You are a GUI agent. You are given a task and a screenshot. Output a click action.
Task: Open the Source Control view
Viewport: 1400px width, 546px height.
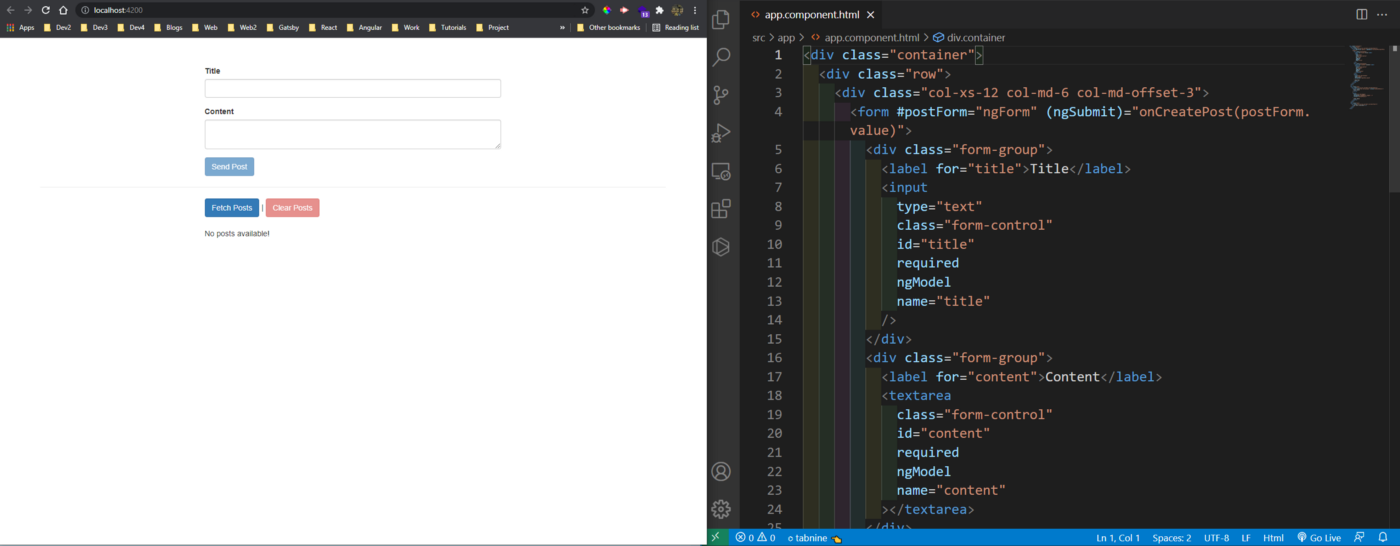click(x=721, y=95)
